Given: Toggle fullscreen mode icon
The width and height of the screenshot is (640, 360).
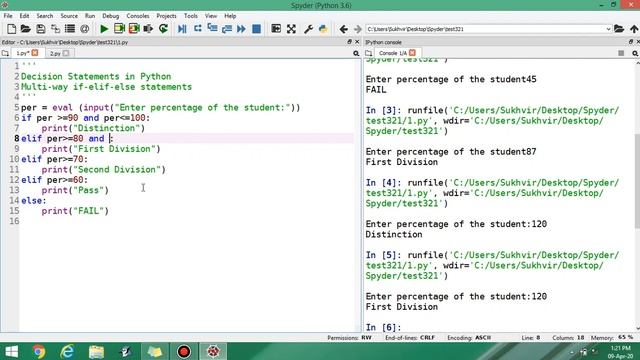Looking at the screenshot, I should [x=291, y=29].
